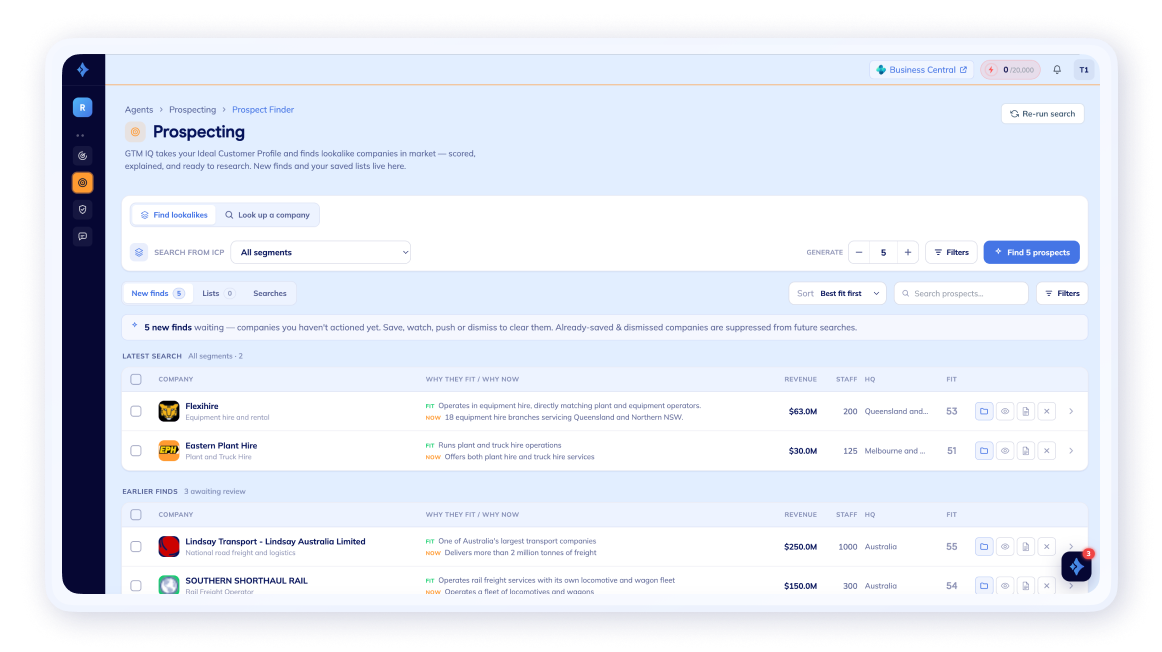1162x652 pixels.
Task: Watch Flexihire using the eye icon
Action: point(1005,411)
